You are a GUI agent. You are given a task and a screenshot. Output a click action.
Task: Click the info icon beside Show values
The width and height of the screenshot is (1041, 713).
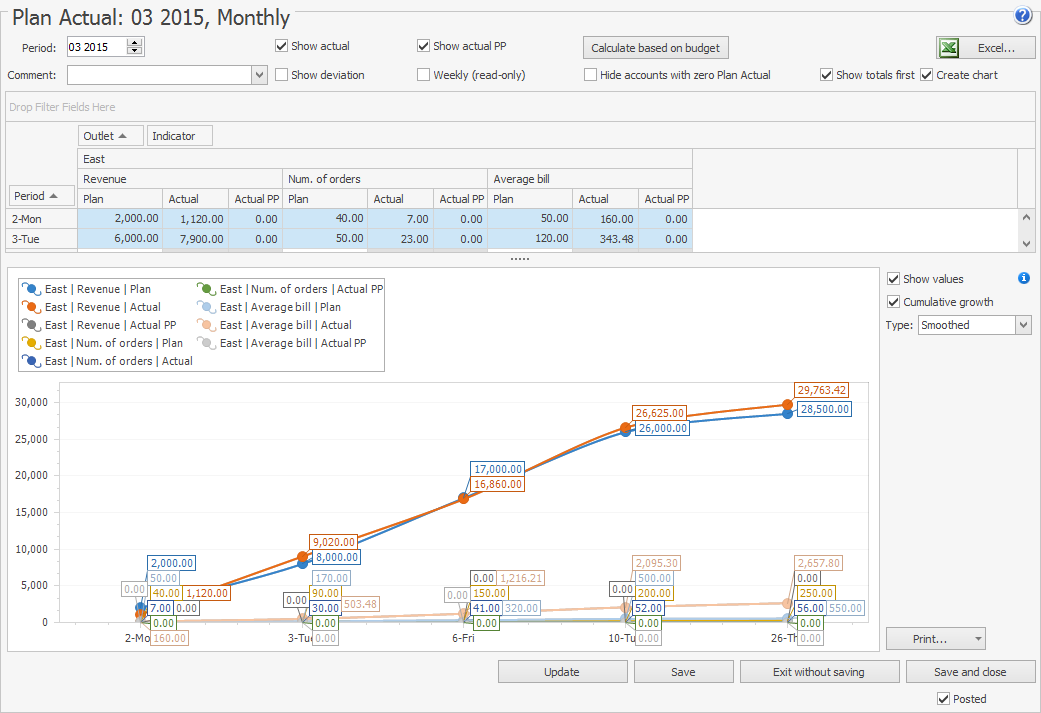click(x=1023, y=279)
